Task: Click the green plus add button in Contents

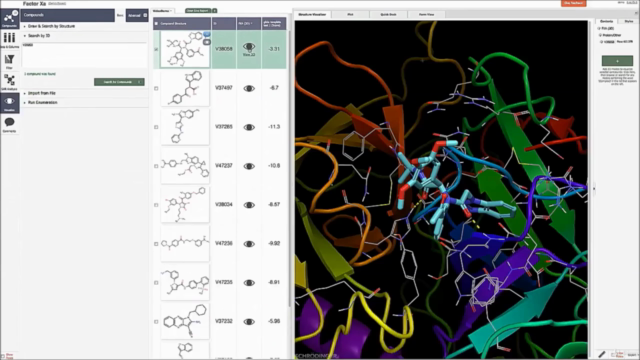Action: (617, 61)
